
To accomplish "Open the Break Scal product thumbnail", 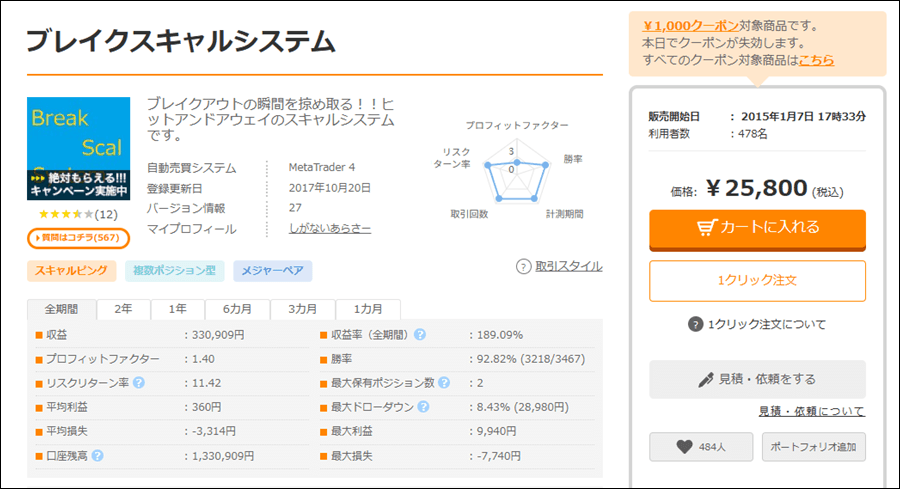I will [x=78, y=149].
